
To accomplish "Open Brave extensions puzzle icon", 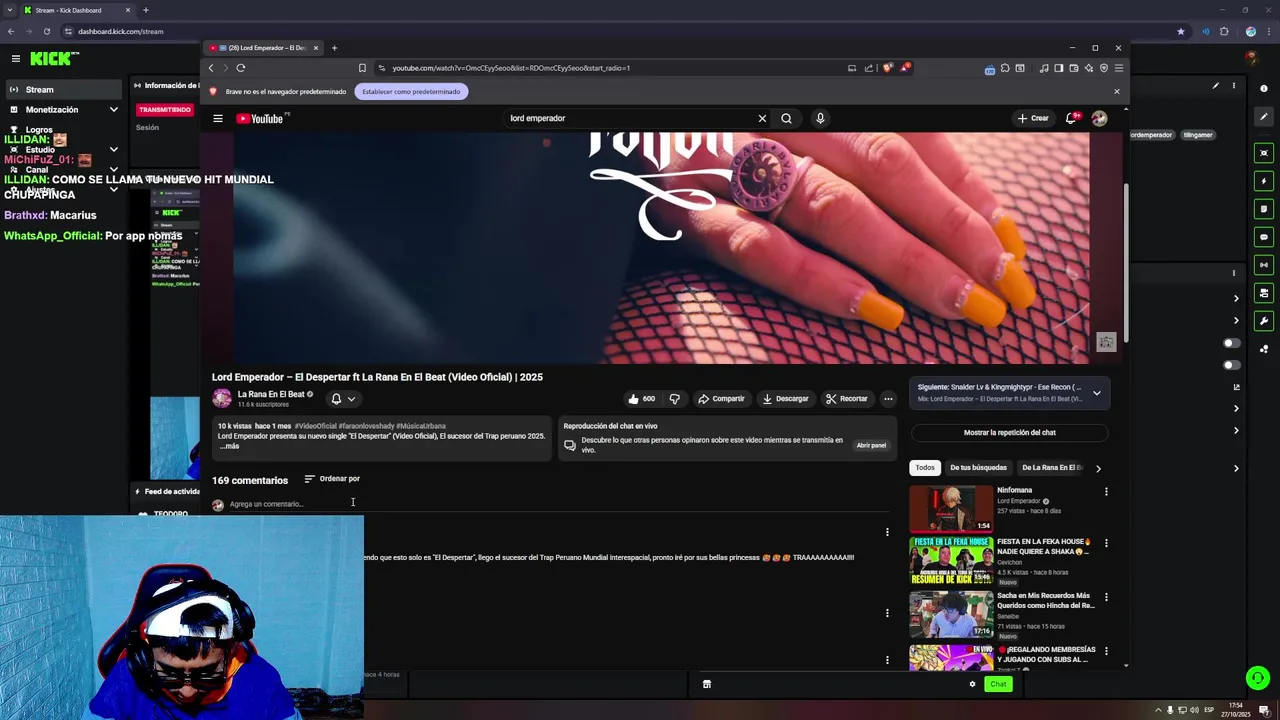I will 1004,68.
